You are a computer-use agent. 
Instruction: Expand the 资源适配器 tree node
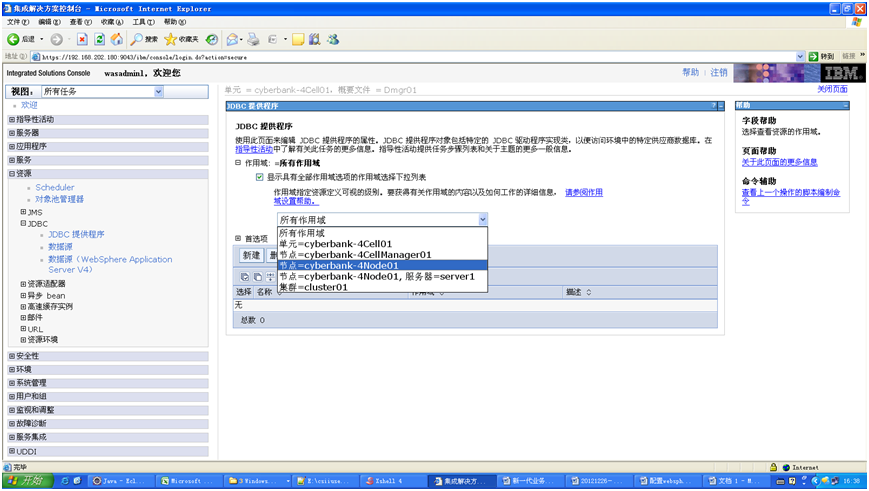coord(23,284)
